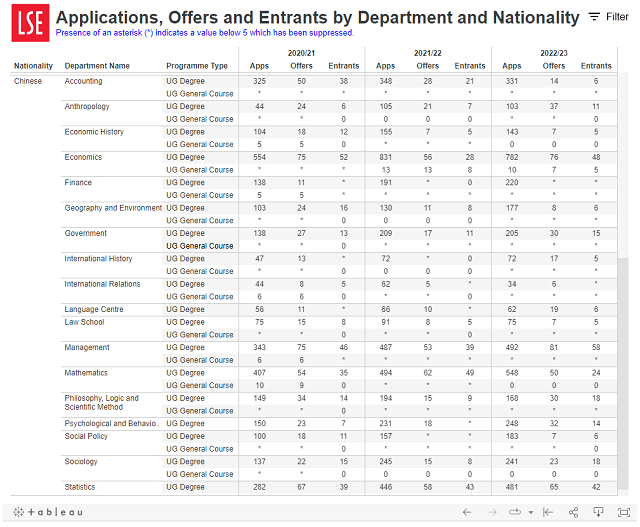Click Law School 2021/22 Apps value 91
This screenshot has height=527, width=640.
[386, 322]
